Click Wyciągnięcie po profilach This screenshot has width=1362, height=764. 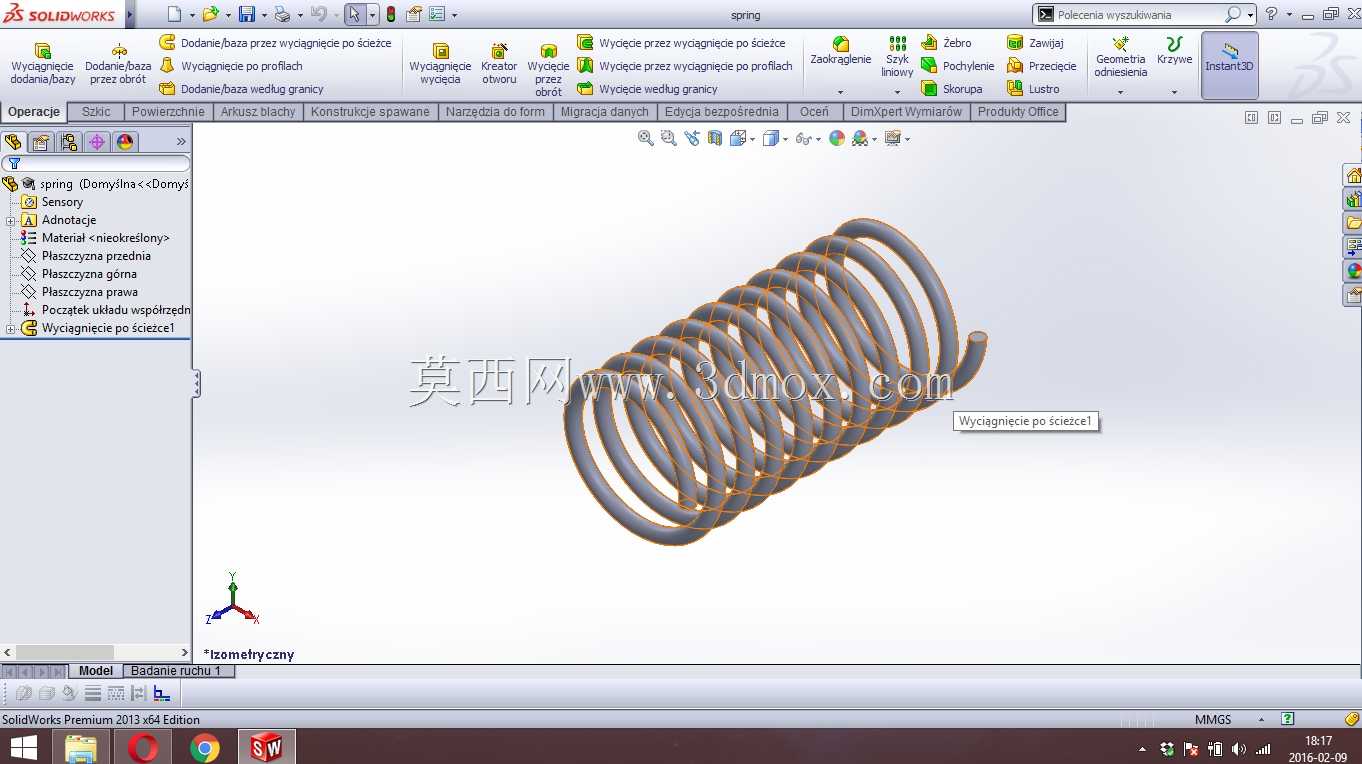point(231,66)
